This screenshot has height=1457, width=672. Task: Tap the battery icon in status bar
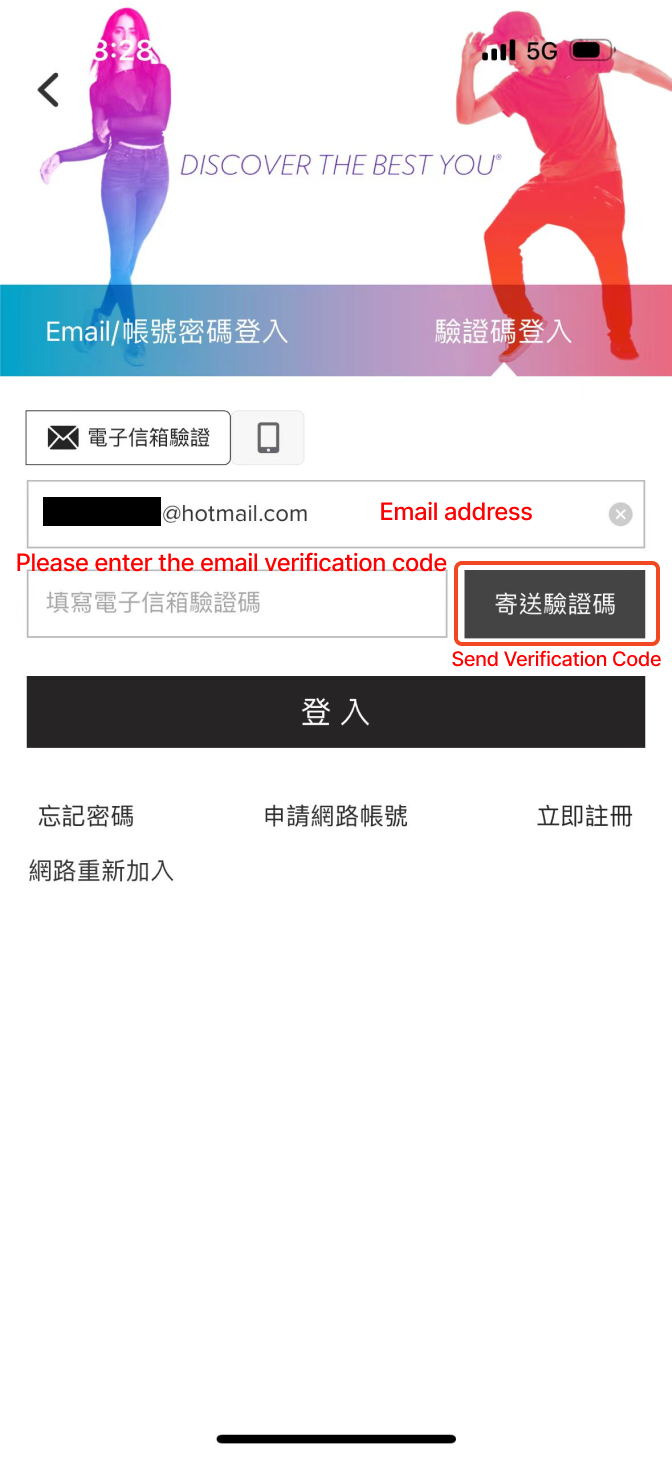[x=592, y=50]
